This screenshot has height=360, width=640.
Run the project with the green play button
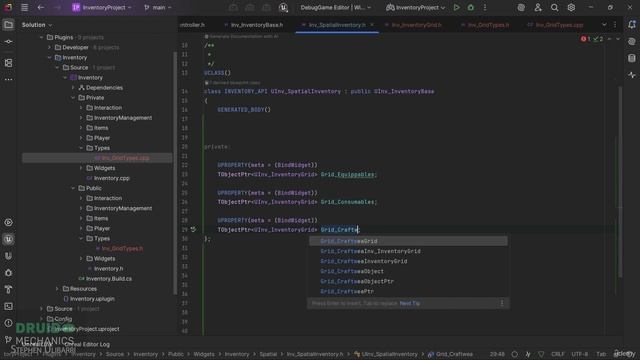click(456, 7)
